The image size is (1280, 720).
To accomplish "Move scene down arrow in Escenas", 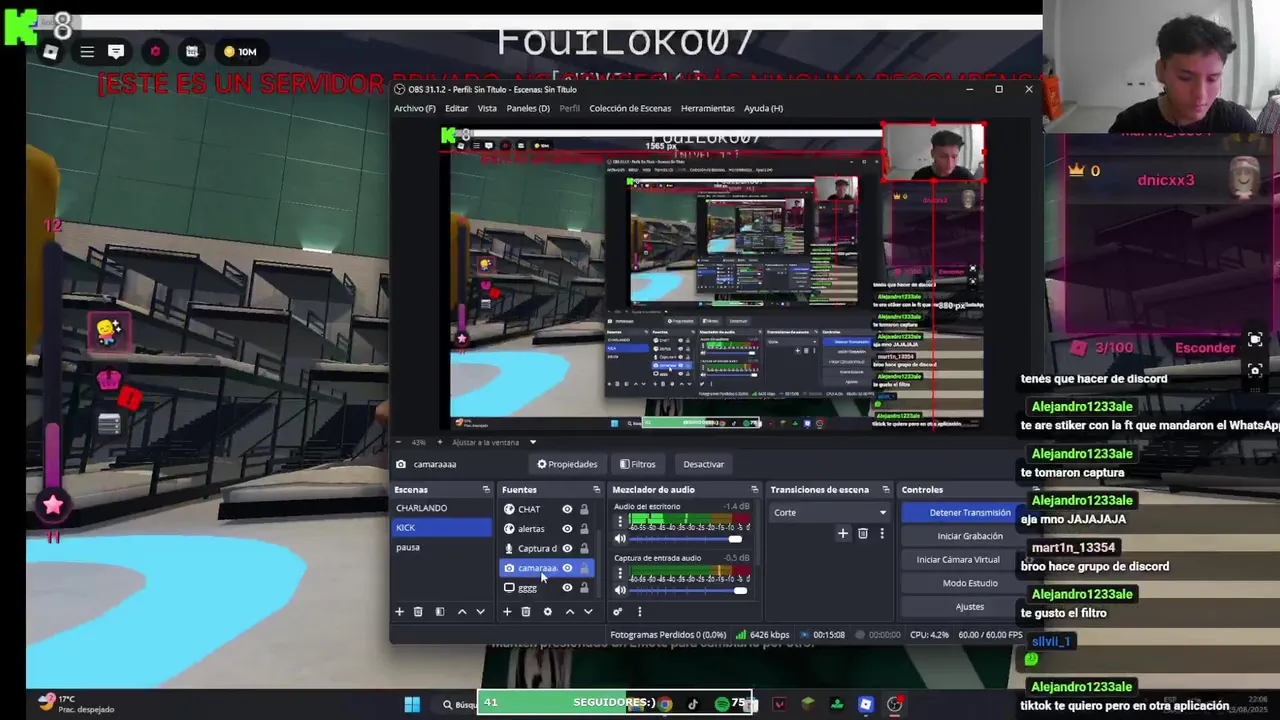I will [x=480, y=612].
